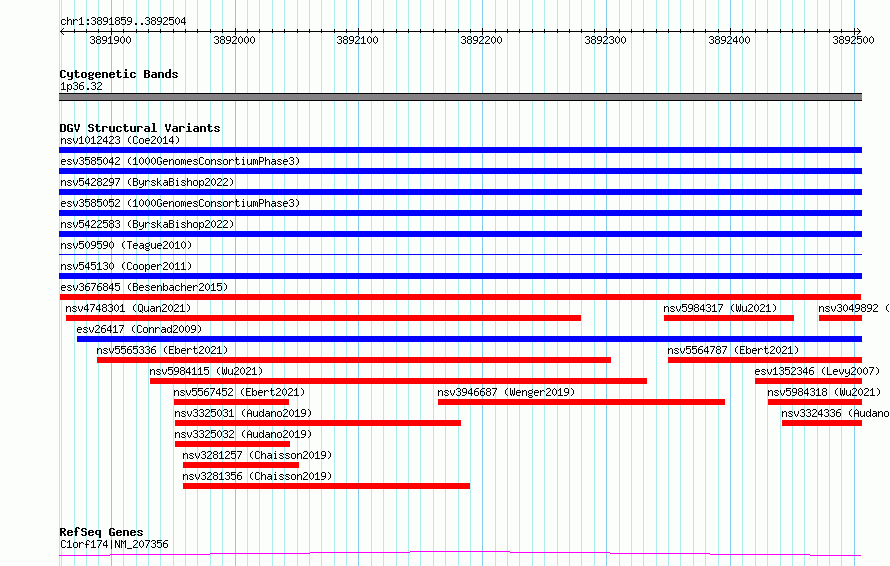Open nsv4748301 (Quan2021) variant label
The width and height of the screenshot is (890, 566).
[x=128, y=308]
